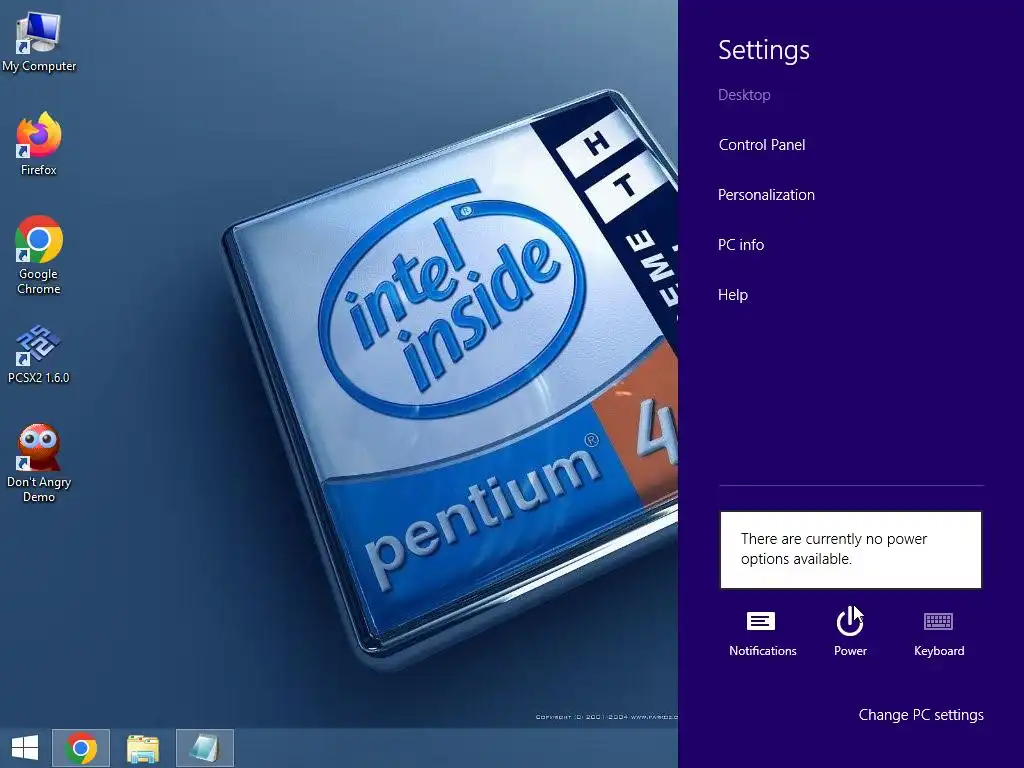Select the notebook app in the taskbar

click(x=204, y=748)
